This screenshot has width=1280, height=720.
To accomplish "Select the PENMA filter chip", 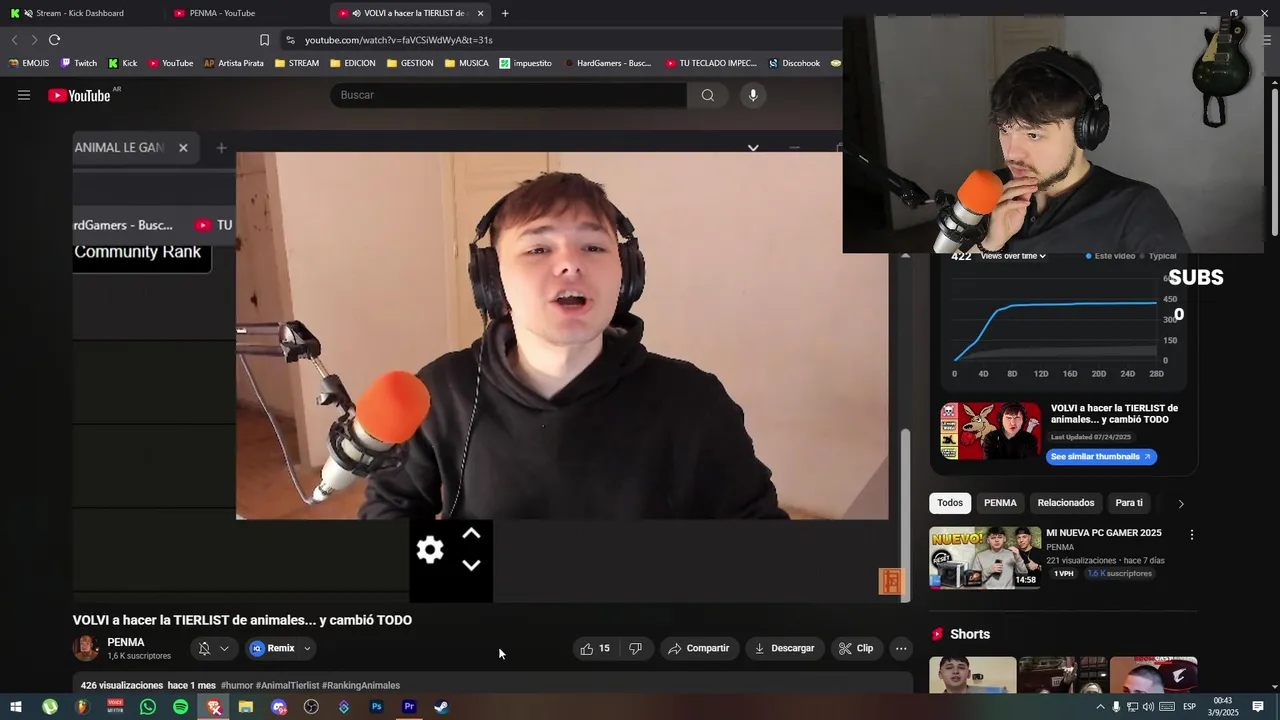I will pos(1000,503).
